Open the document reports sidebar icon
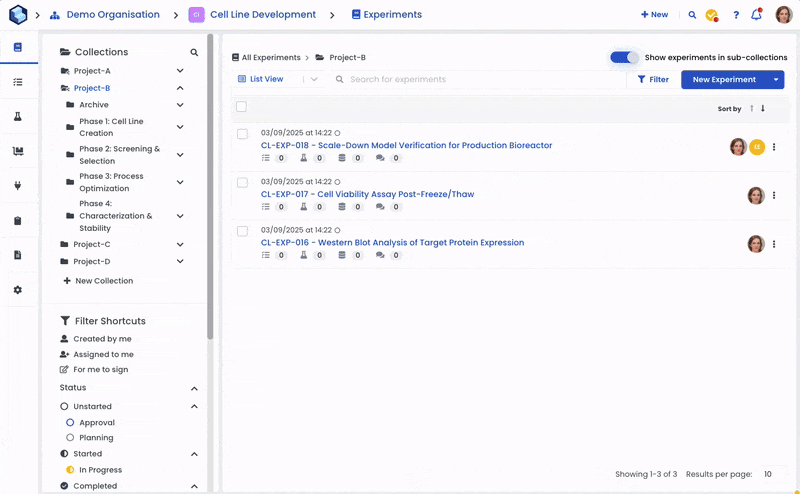Viewport: 800px width, 494px height. coord(18,255)
